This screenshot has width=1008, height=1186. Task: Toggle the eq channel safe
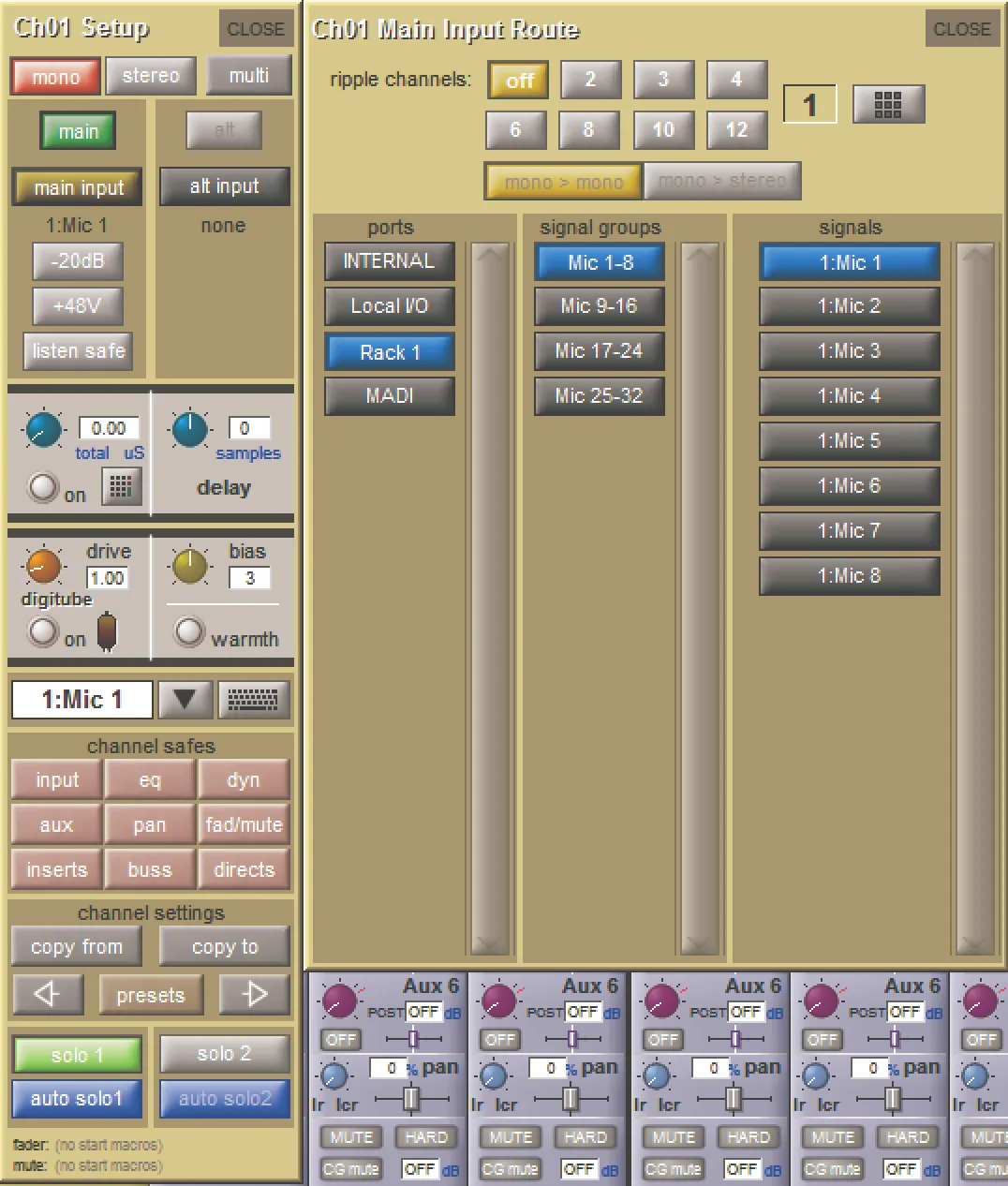pyautogui.click(x=150, y=779)
